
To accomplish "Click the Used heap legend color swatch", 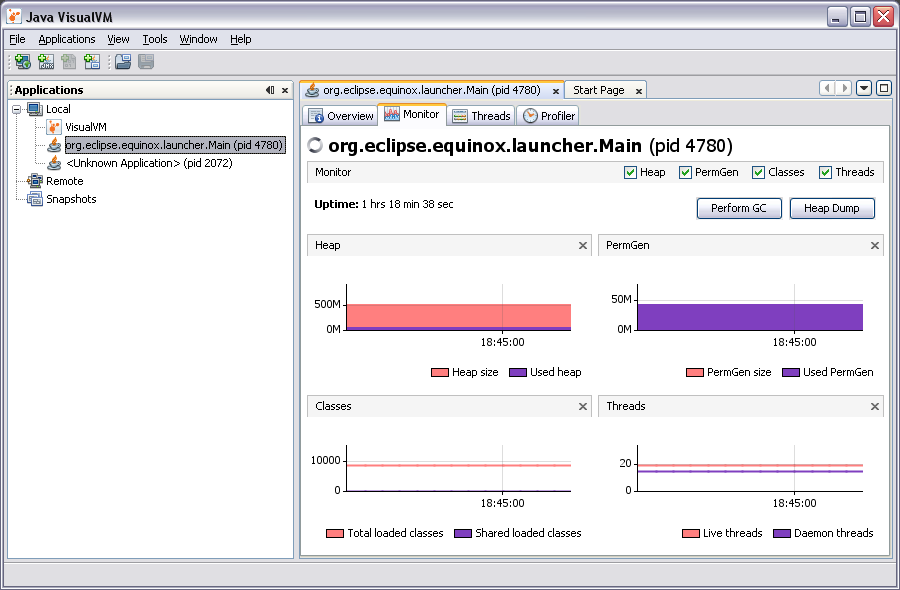I will 518,372.
